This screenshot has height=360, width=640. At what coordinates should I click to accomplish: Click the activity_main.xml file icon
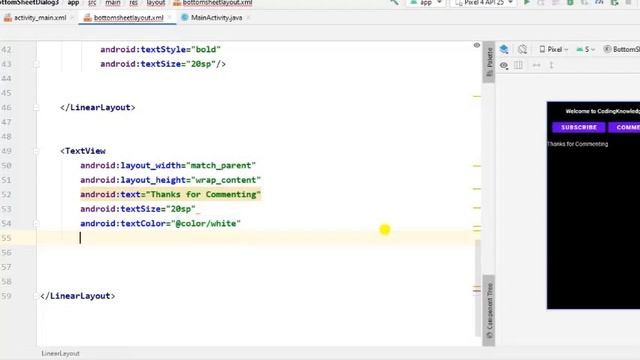tap(8, 18)
